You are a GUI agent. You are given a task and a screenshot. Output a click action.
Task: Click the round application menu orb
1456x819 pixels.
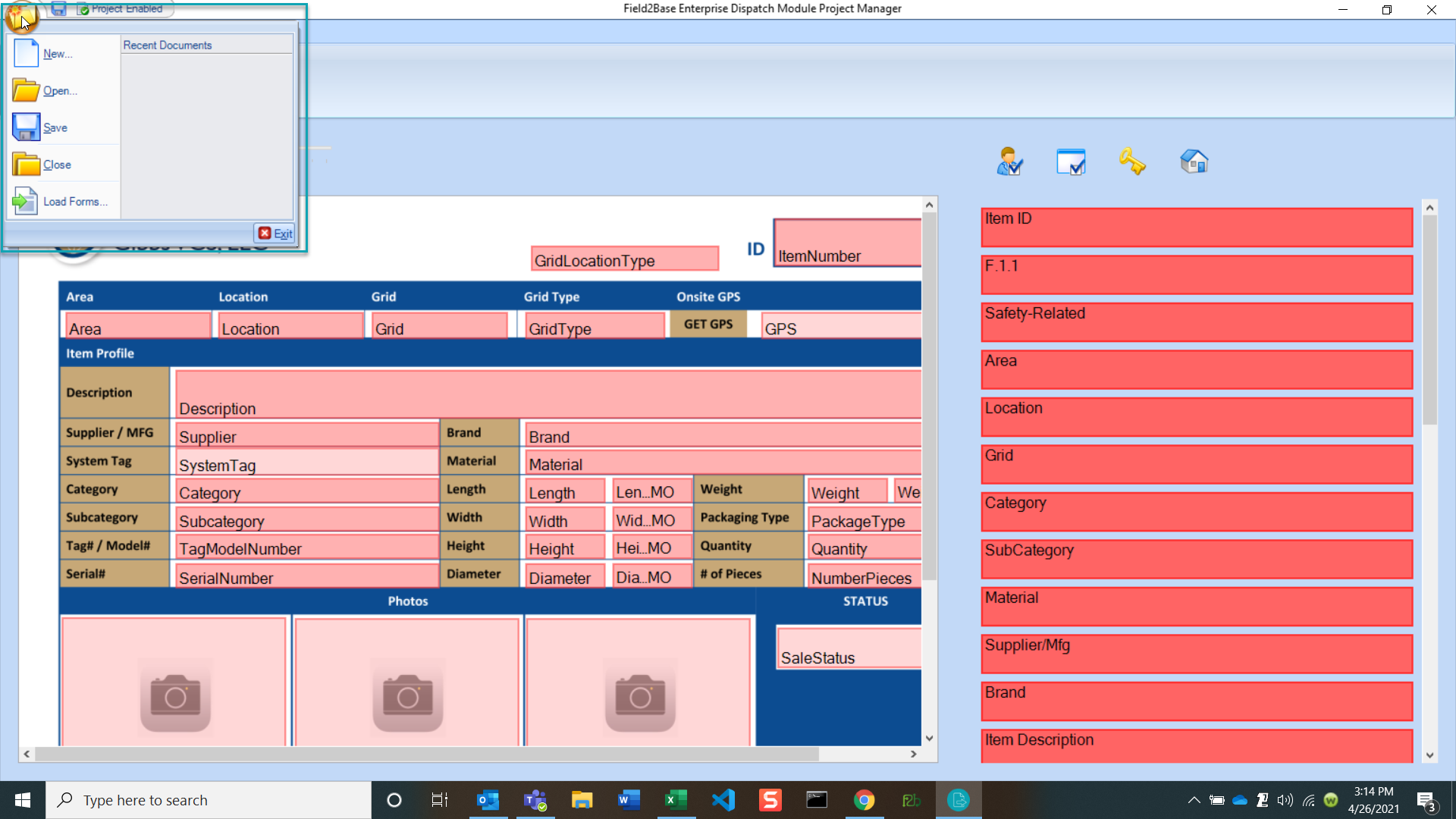coord(20,17)
